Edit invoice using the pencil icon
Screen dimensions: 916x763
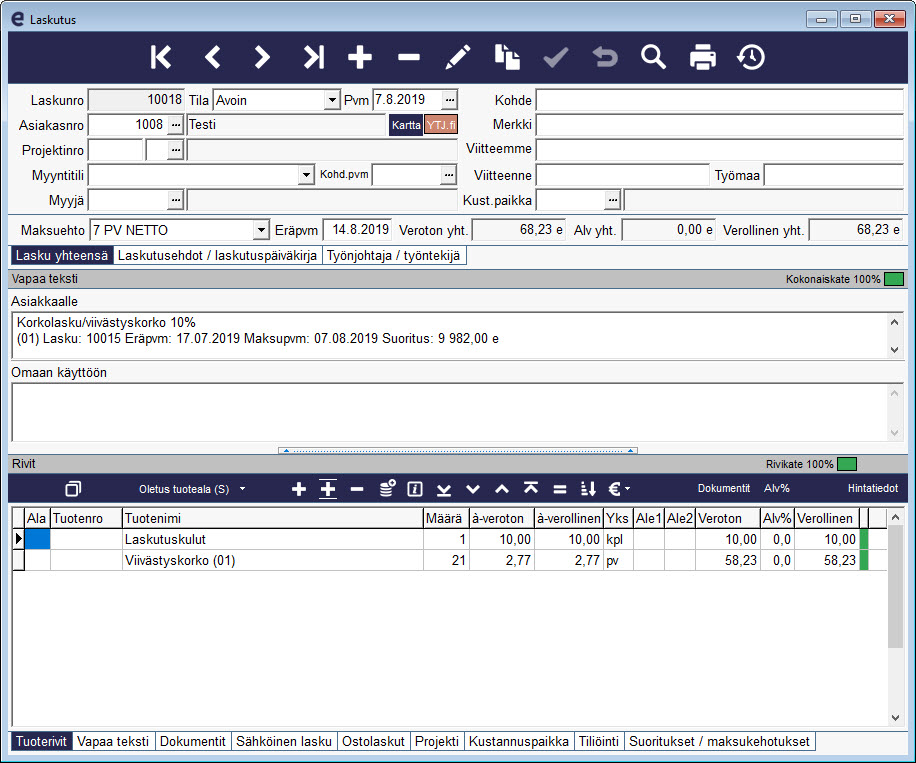457,57
